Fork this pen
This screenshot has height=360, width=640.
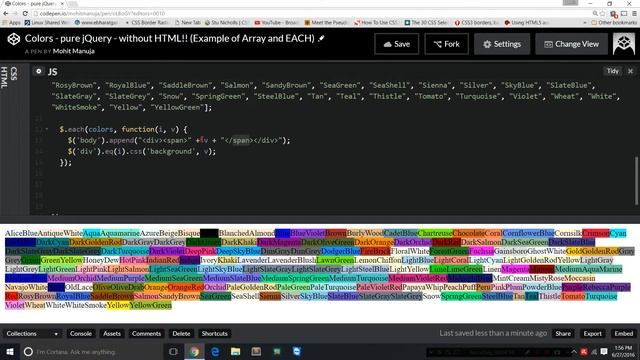pos(446,44)
